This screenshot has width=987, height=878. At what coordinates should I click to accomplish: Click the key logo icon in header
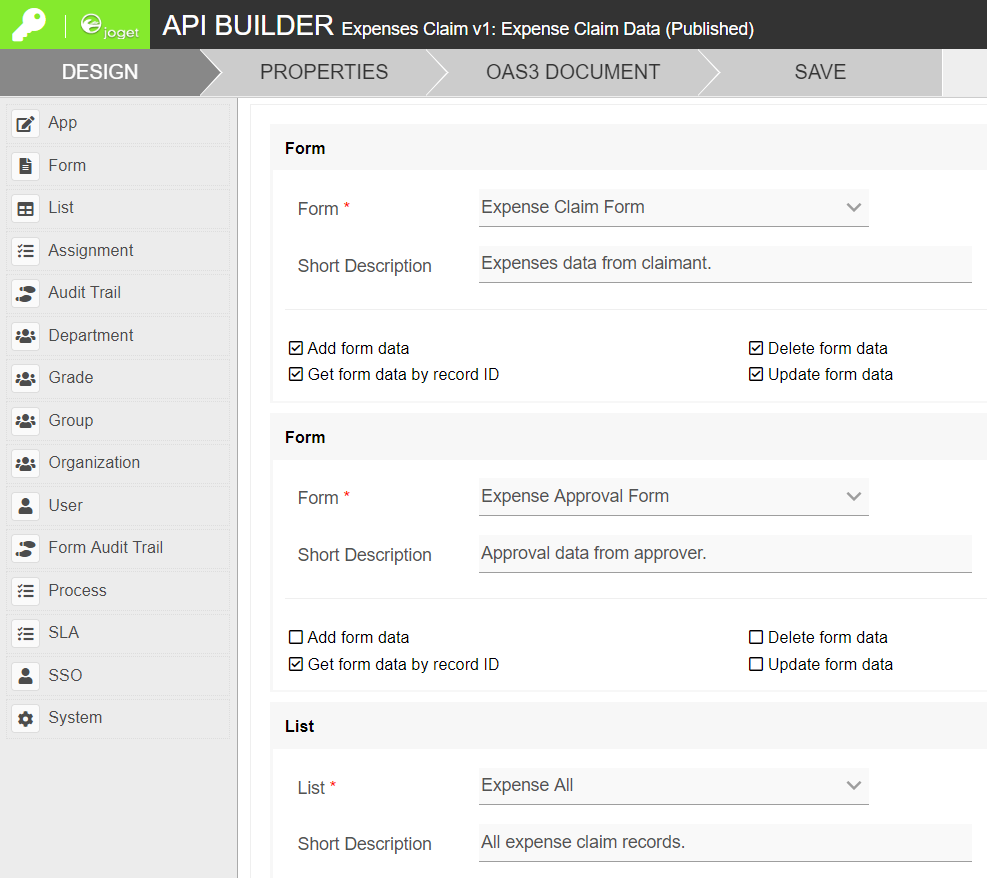(29, 24)
